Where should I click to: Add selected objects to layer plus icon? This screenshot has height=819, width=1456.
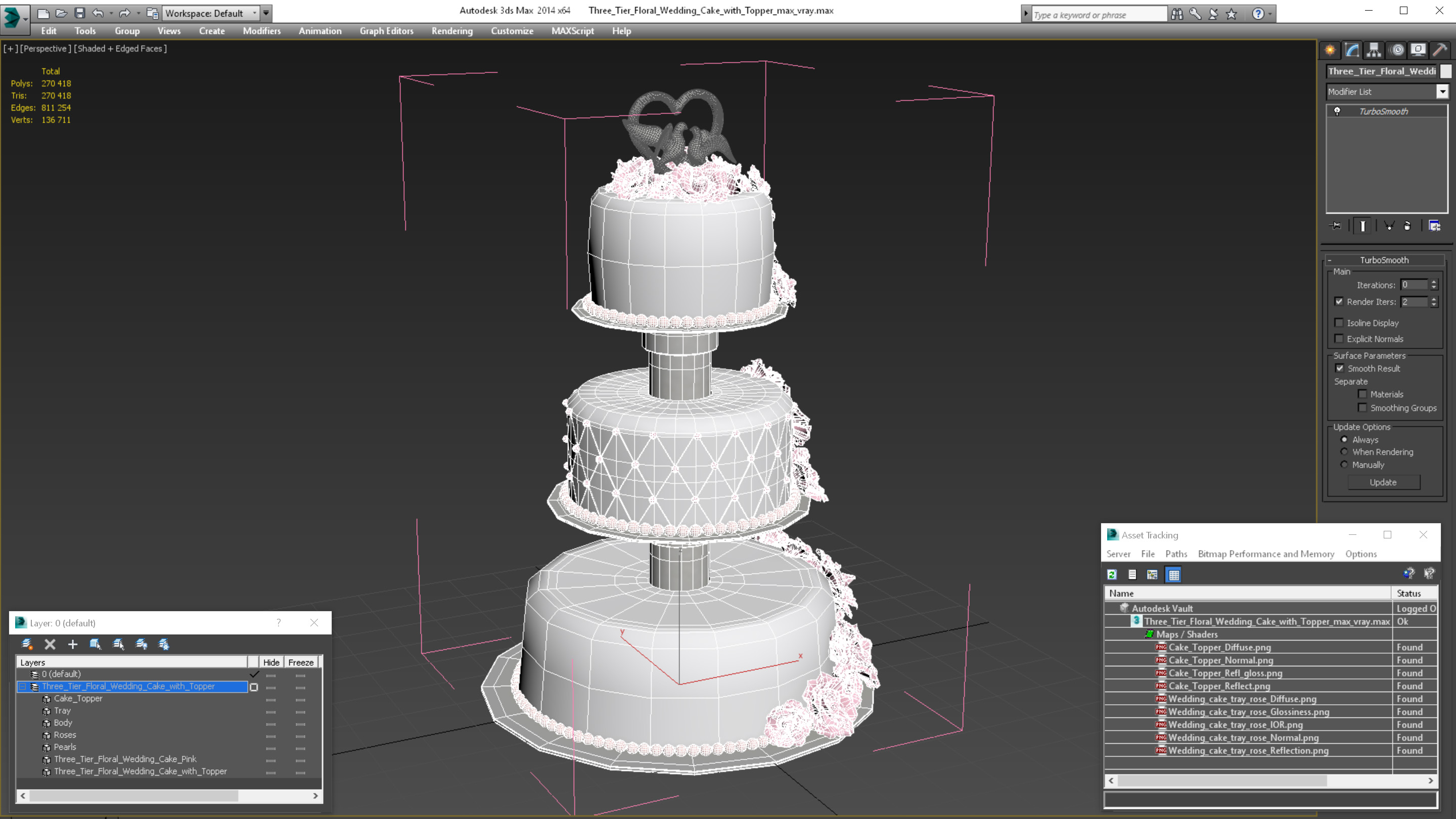(72, 644)
